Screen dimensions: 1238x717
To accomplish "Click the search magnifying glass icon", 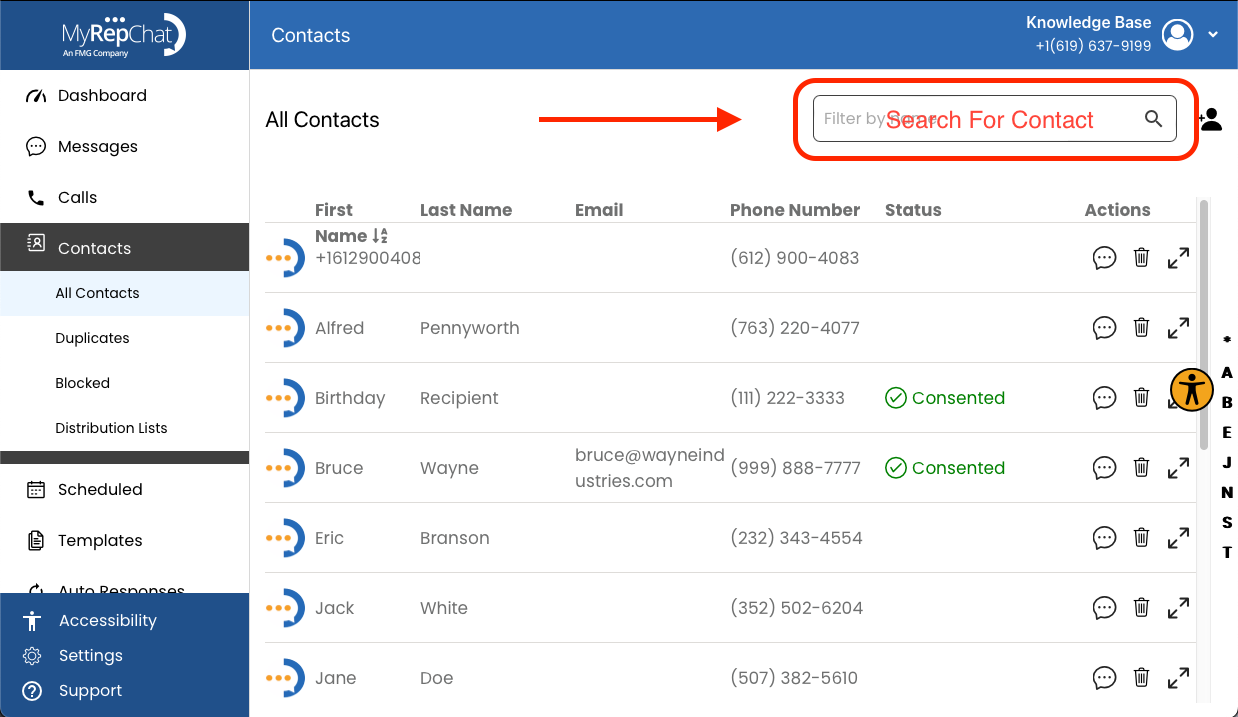I will [x=1154, y=118].
